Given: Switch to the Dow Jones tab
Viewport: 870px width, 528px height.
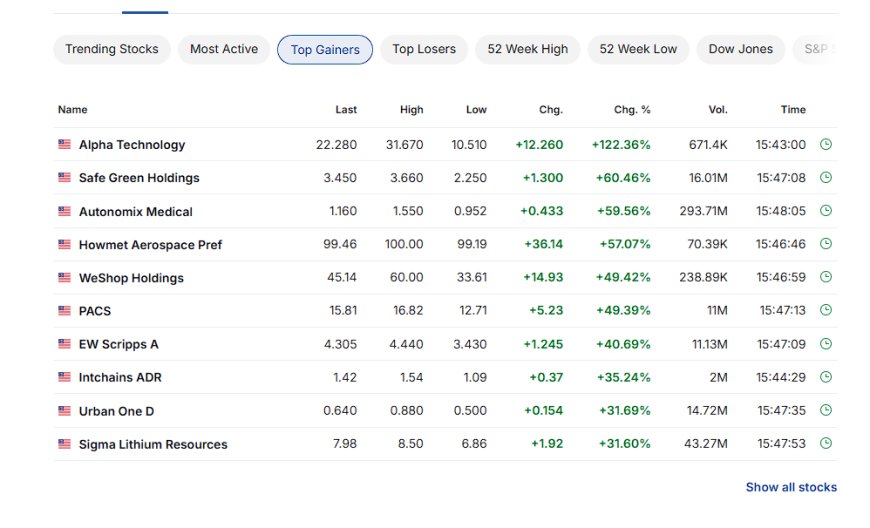Looking at the screenshot, I should (741, 49).
